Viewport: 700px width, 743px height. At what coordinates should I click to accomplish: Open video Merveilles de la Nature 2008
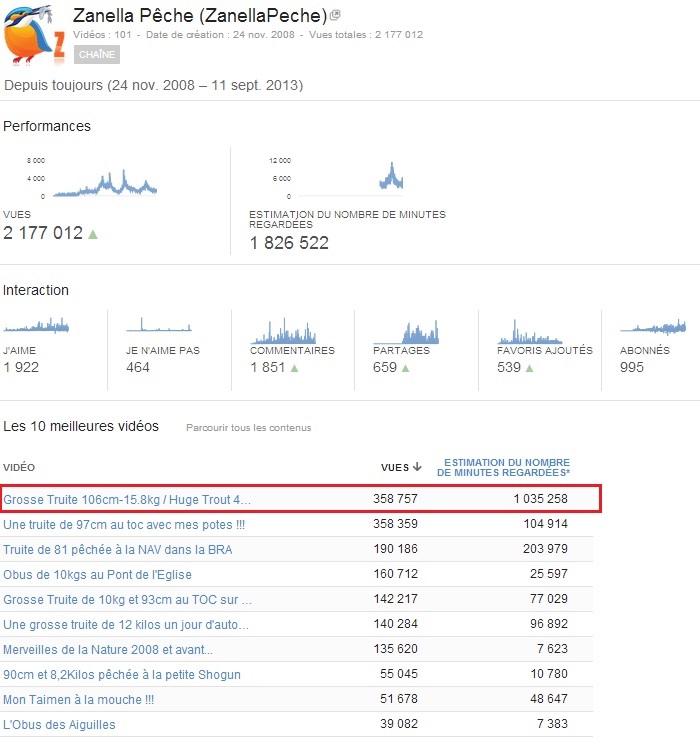pyautogui.click(x=108, y=650)
